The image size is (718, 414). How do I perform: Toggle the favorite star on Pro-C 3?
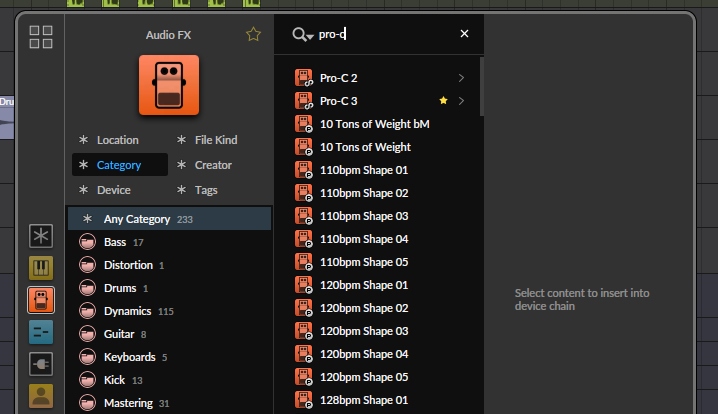(x=443, y=101)
